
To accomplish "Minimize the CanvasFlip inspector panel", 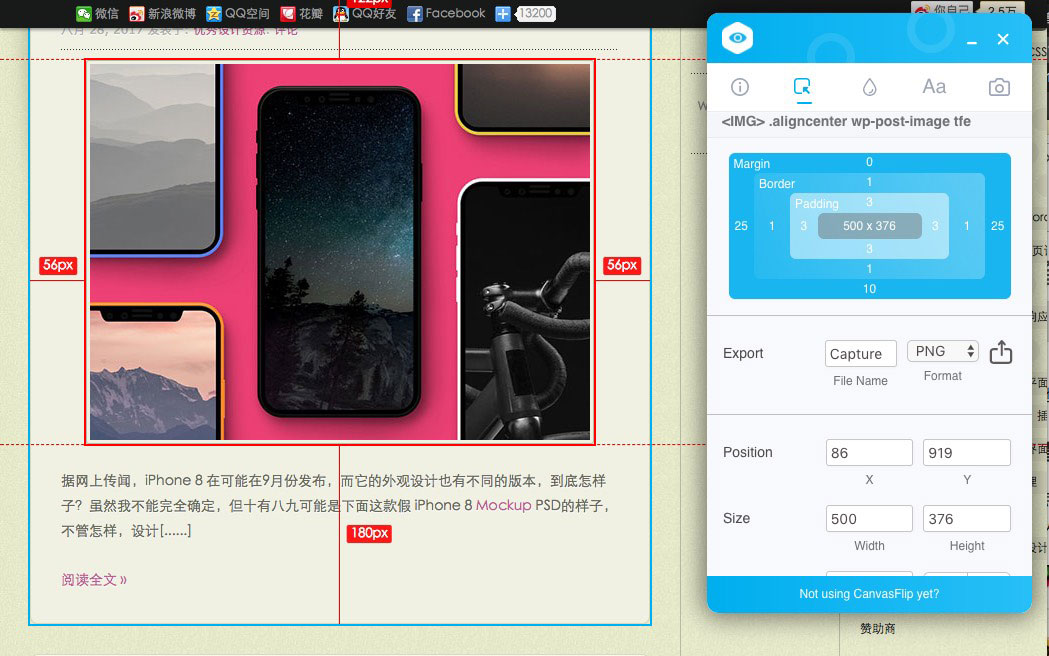I will [971, 41].
